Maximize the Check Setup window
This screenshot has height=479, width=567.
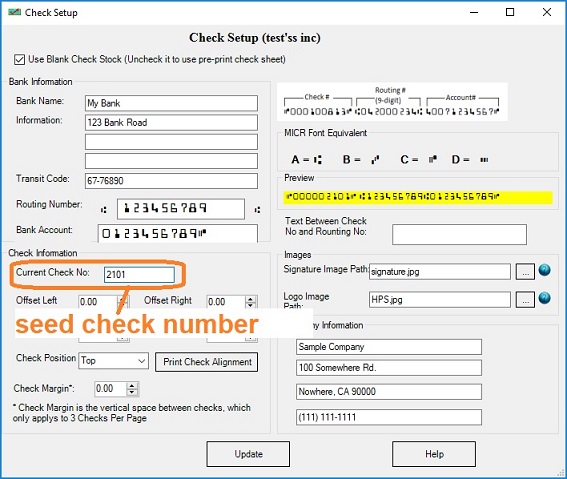point(510,12)
